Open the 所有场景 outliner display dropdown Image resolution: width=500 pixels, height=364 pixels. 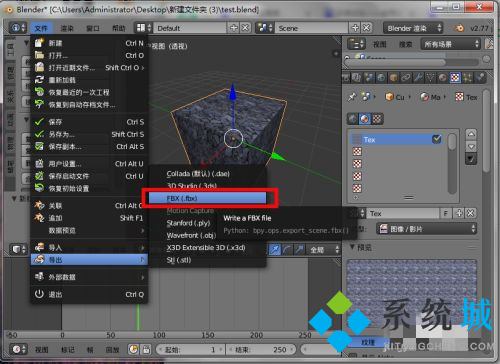click(x=450, y=44)
